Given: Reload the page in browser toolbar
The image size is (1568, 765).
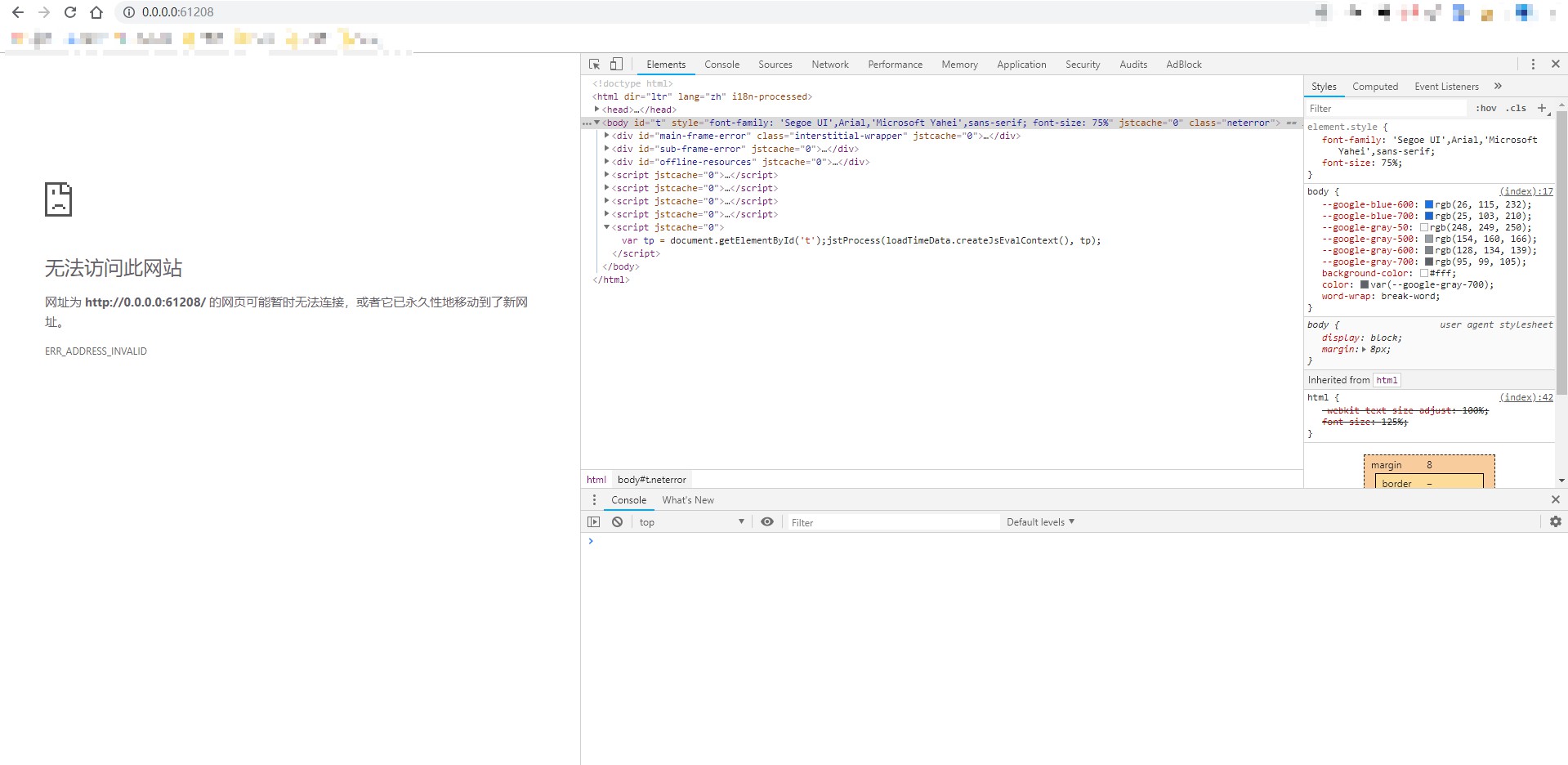Looking at the screenshot, I should point(69,12).
